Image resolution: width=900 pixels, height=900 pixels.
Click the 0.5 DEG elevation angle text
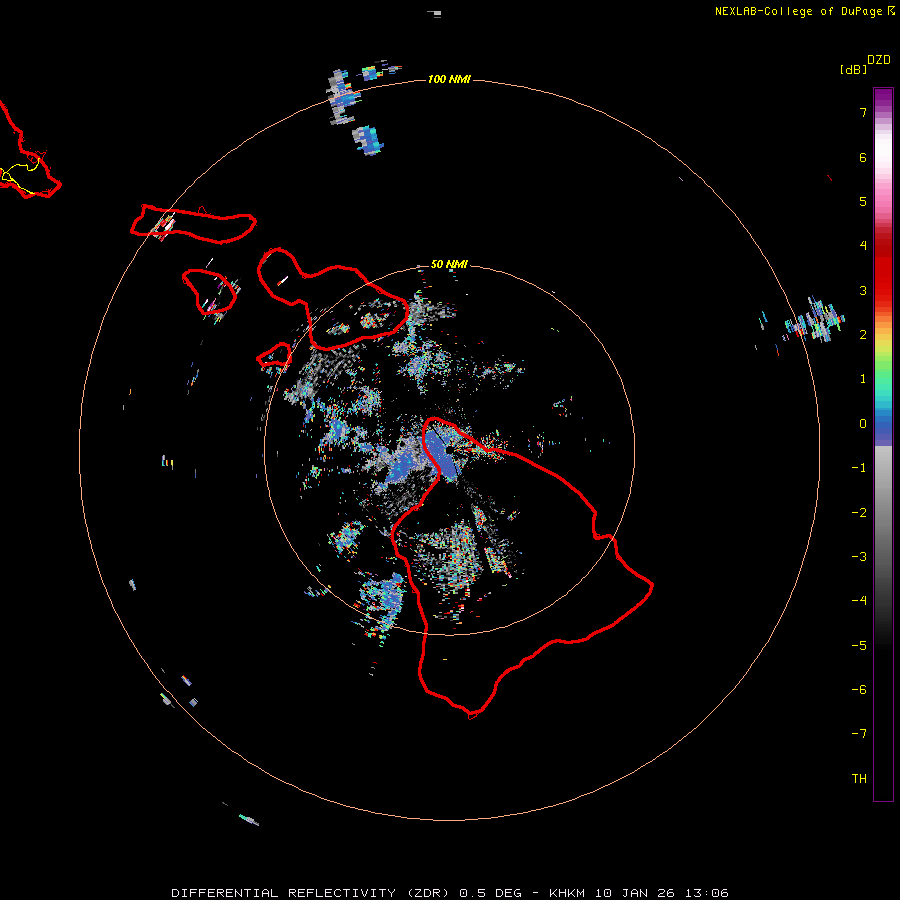click(x=490, y=893)
